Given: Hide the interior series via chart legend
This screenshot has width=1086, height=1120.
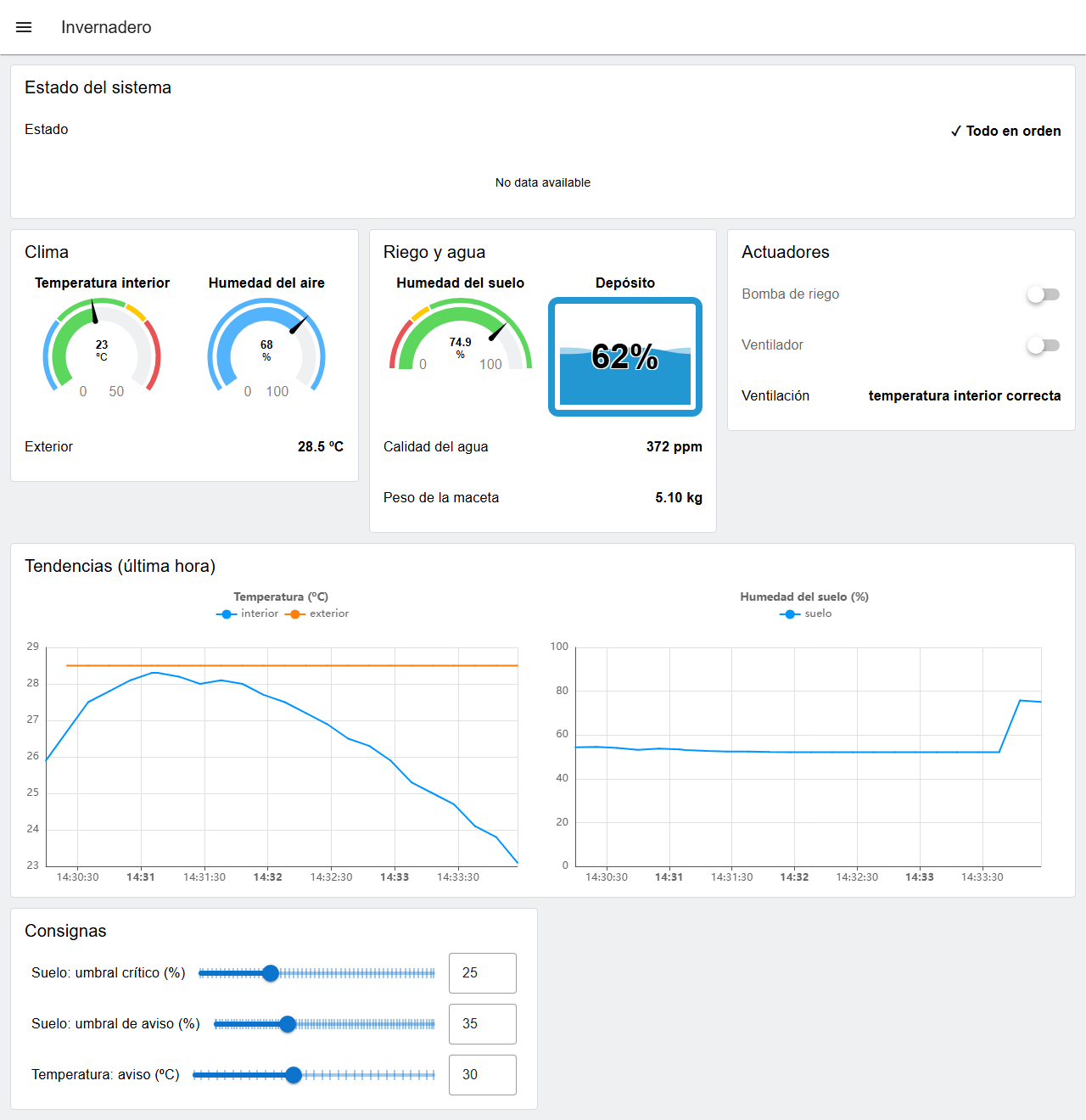Looking at the screenshot, I should (248, 613).
